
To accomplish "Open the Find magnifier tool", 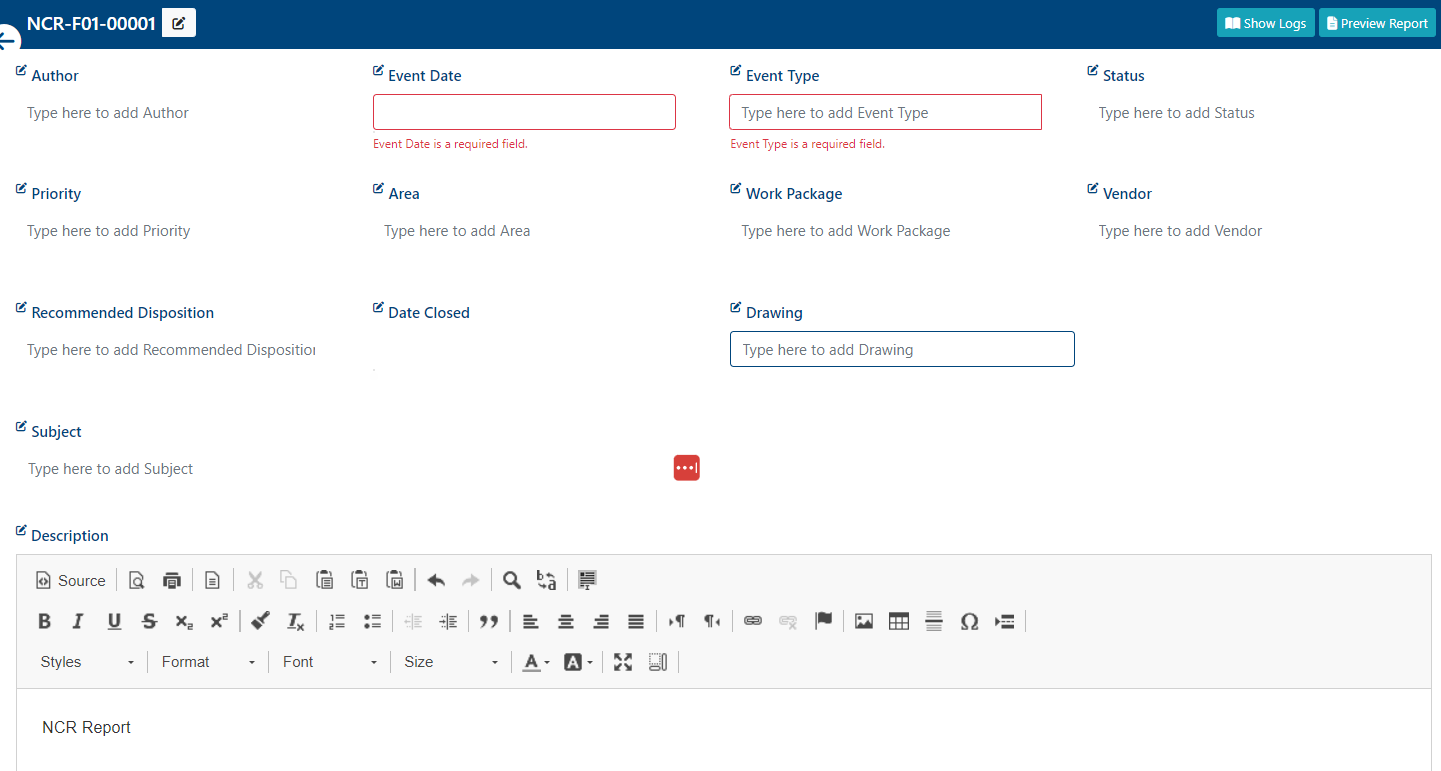I will tap(511, 580).
